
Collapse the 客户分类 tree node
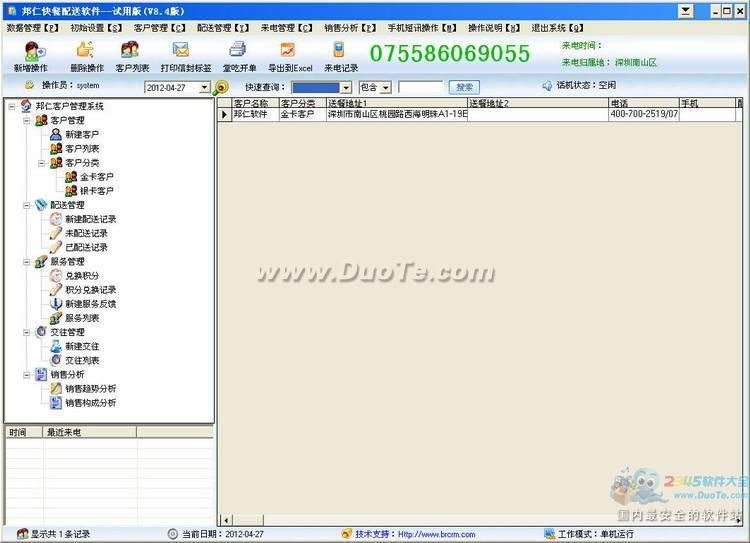tap(42, 163)
